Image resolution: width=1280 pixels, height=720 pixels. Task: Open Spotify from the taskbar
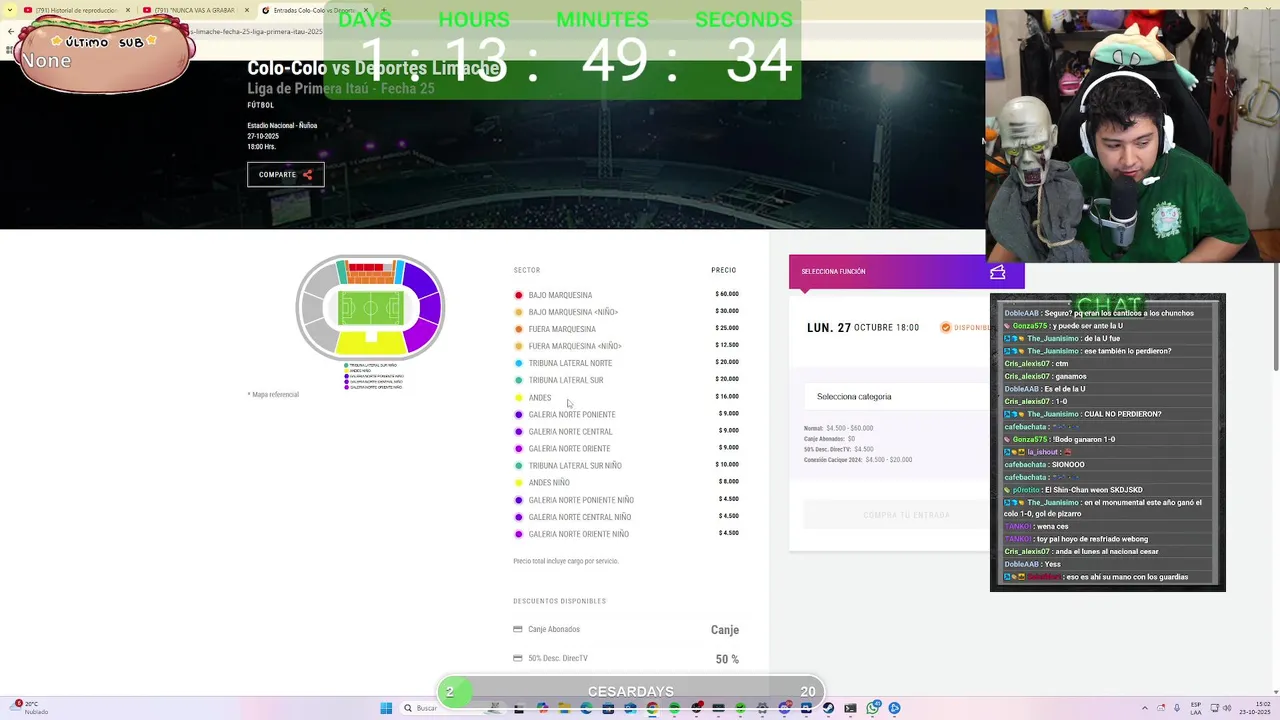674,708
